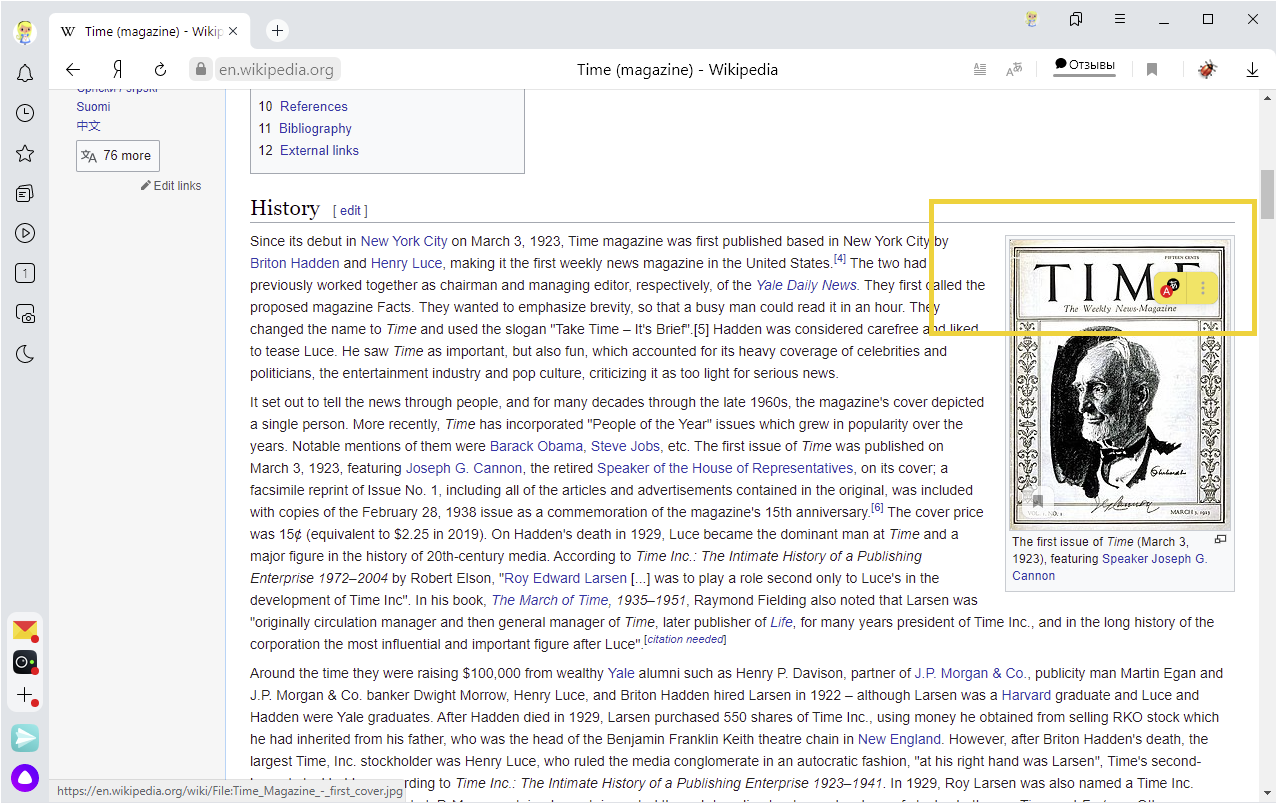Image resolution: width=1278 pixels, height=804 pixels.
Task: Jump to External links in contents
Action: pos(319,150)
